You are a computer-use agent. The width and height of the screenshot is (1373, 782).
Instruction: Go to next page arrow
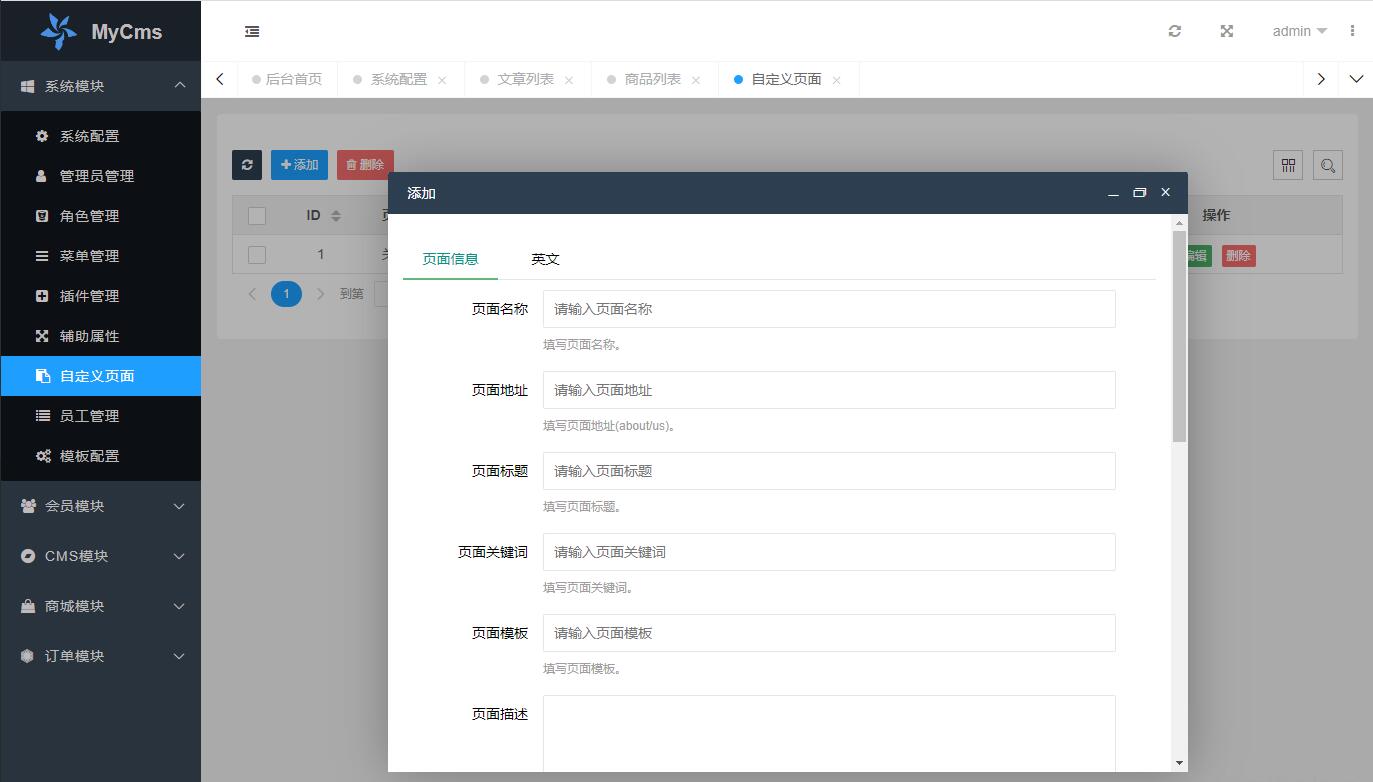(x=320, y=293)
